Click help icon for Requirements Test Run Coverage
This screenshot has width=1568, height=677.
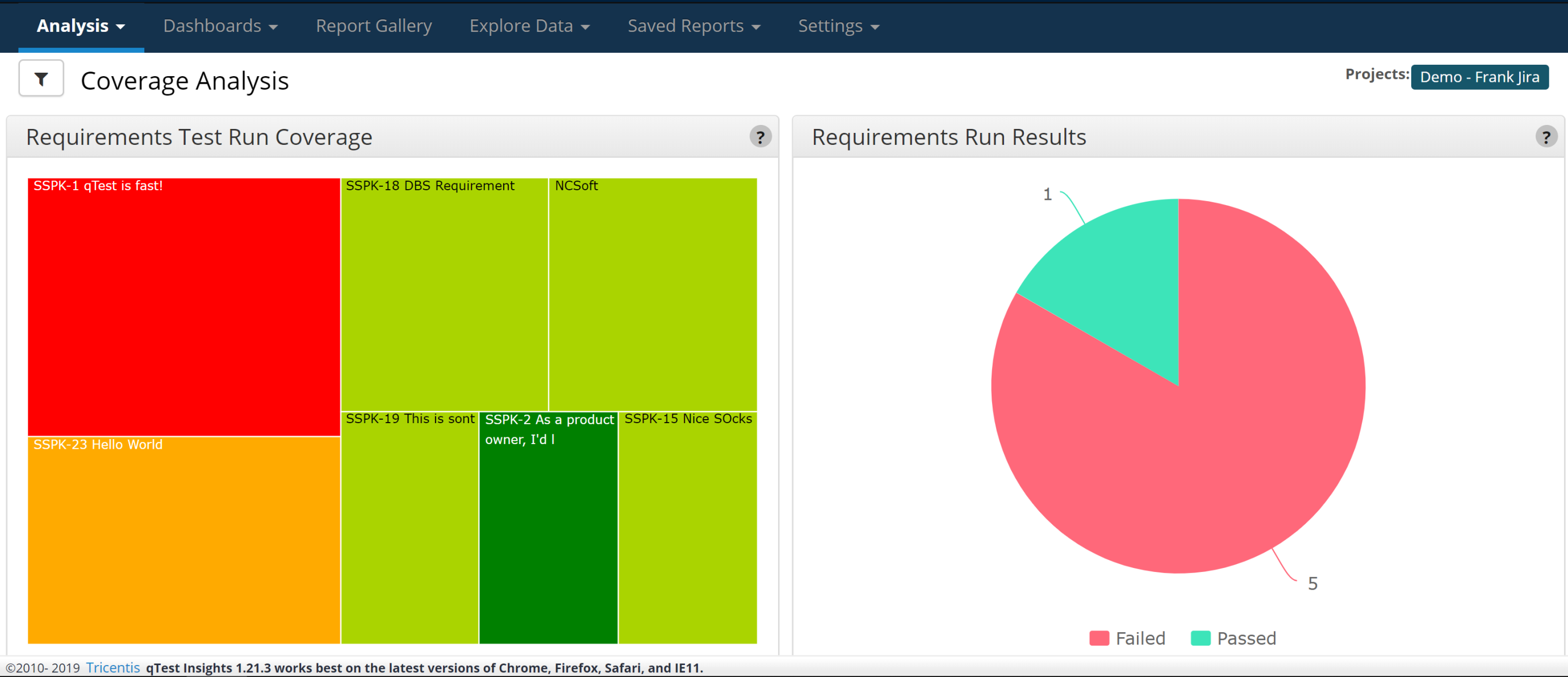click(760, 137)
